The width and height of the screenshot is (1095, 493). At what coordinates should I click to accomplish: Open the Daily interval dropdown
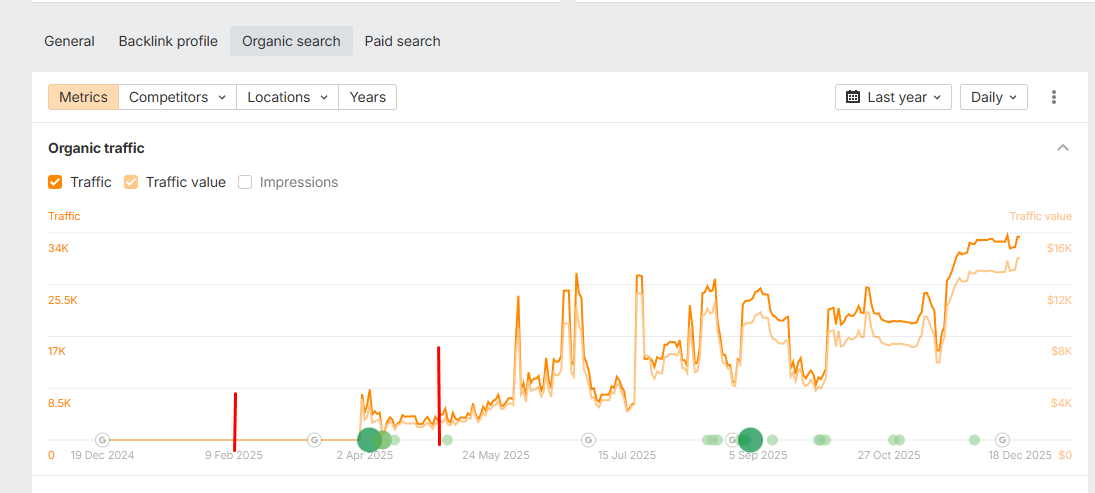point(993,97)
